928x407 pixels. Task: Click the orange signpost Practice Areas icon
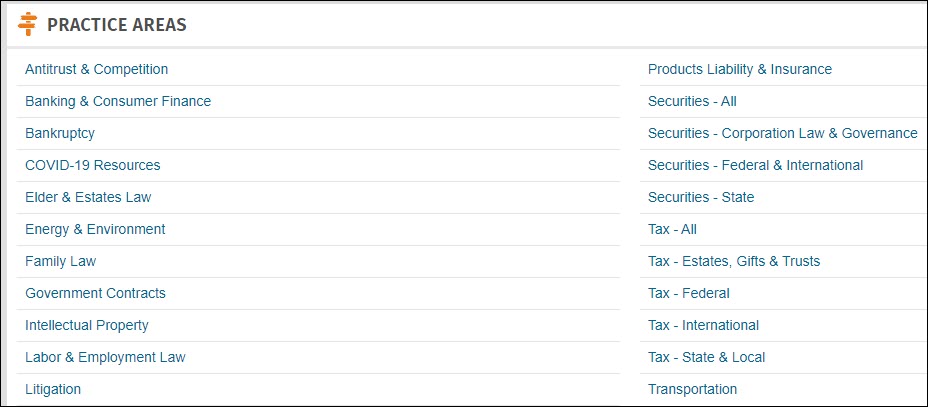pyautogui.click(x=27, y=24)
